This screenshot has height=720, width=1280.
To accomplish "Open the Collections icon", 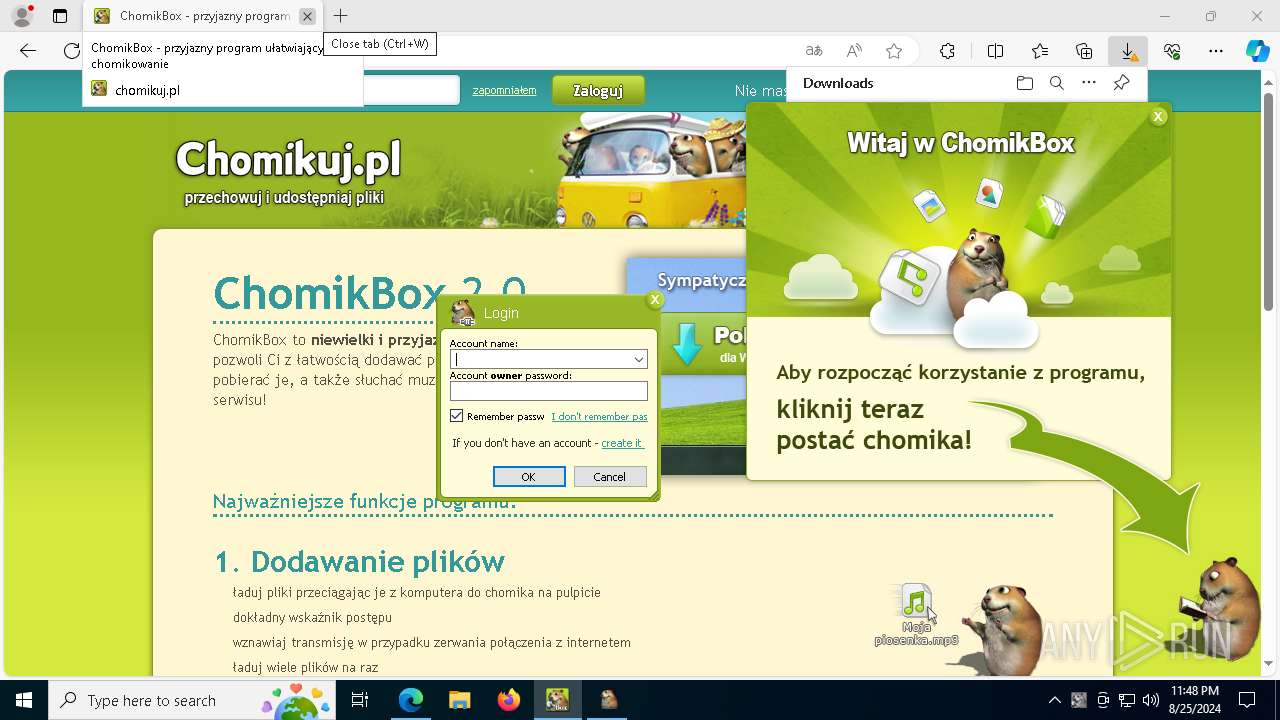I will pos(1084,51).
